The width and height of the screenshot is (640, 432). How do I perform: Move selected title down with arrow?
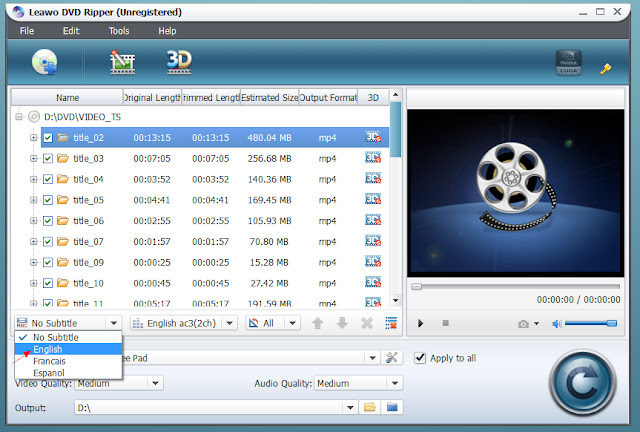click(x=342, y=323)
